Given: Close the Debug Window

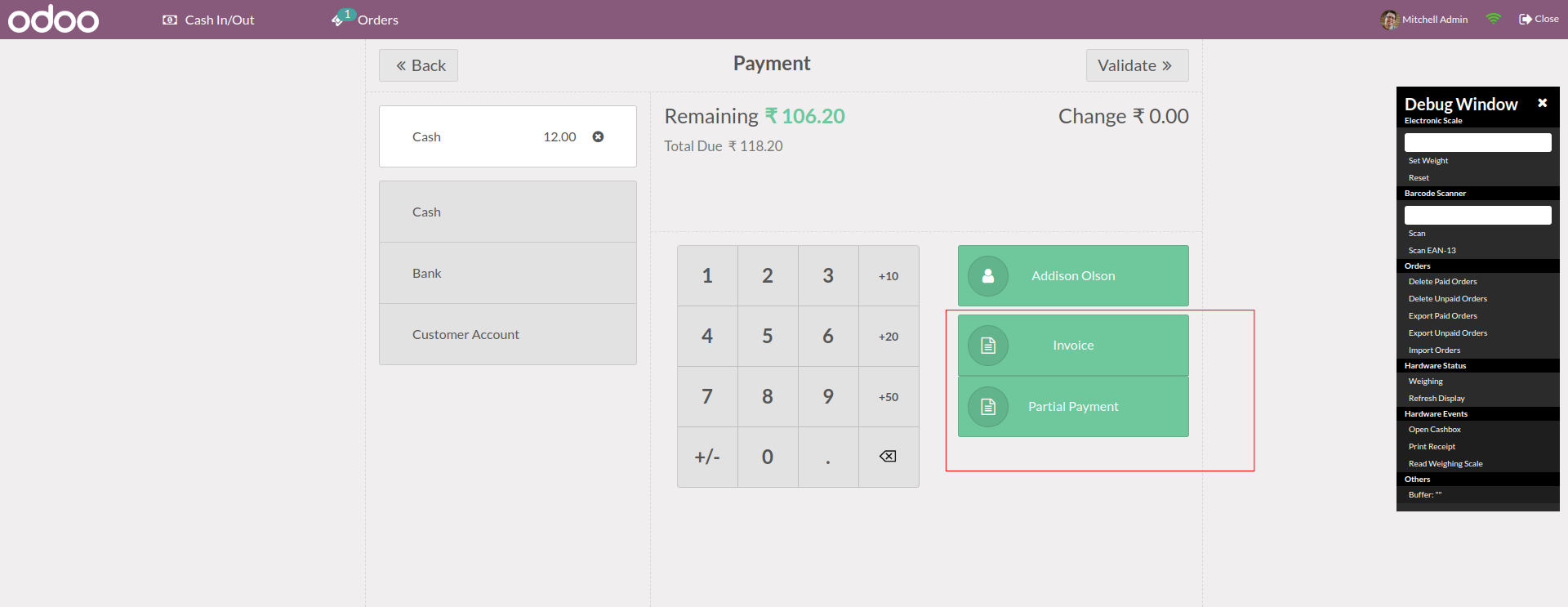Looking at the screenshot, I should click(x=1542, y=103).
